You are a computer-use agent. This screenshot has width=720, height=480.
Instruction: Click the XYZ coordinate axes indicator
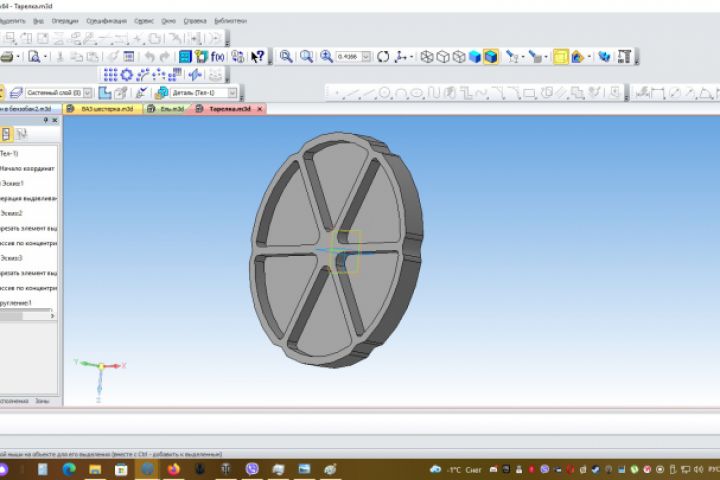[100, 379]
